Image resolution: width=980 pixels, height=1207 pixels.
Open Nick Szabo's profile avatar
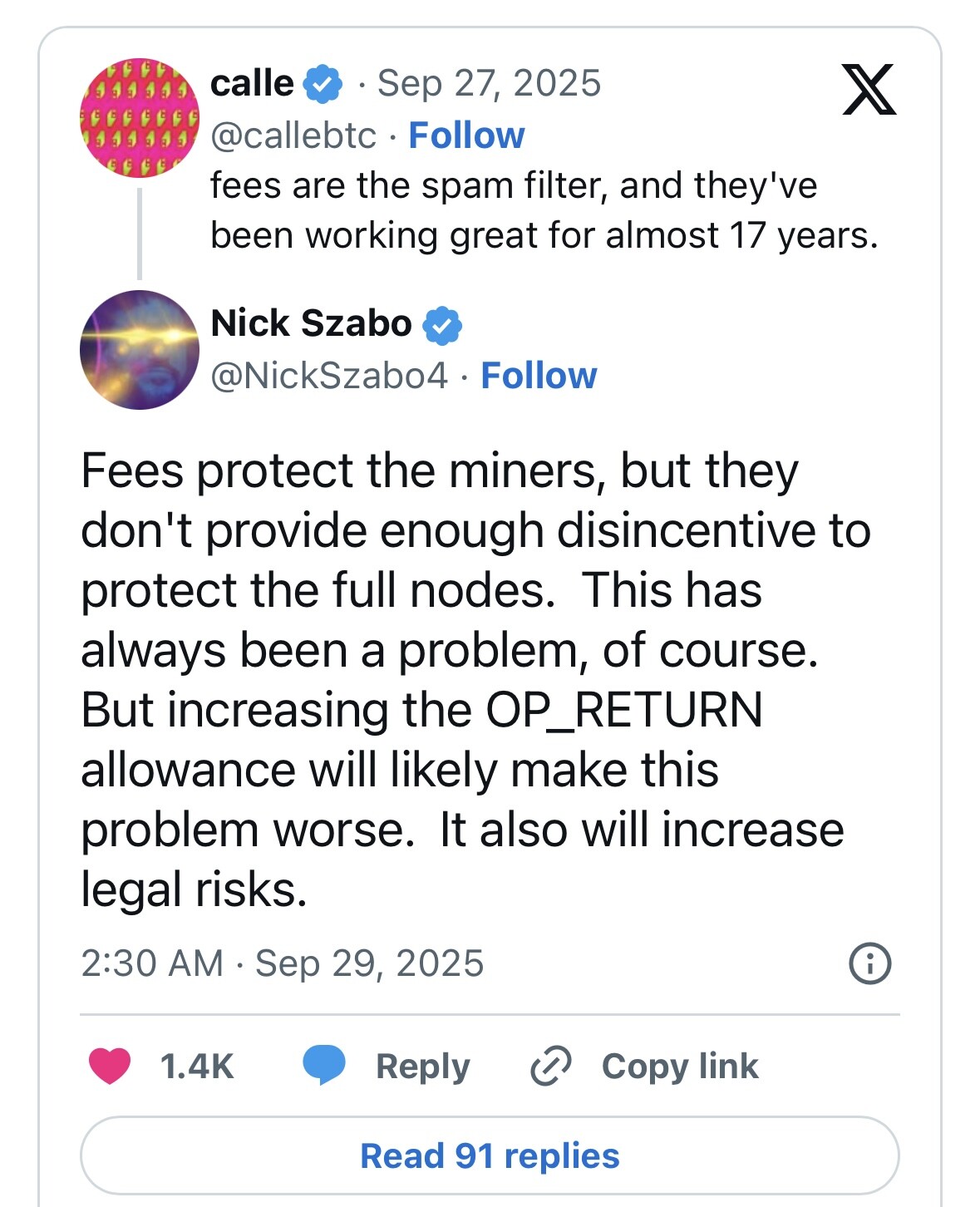[x=139, y=349]
